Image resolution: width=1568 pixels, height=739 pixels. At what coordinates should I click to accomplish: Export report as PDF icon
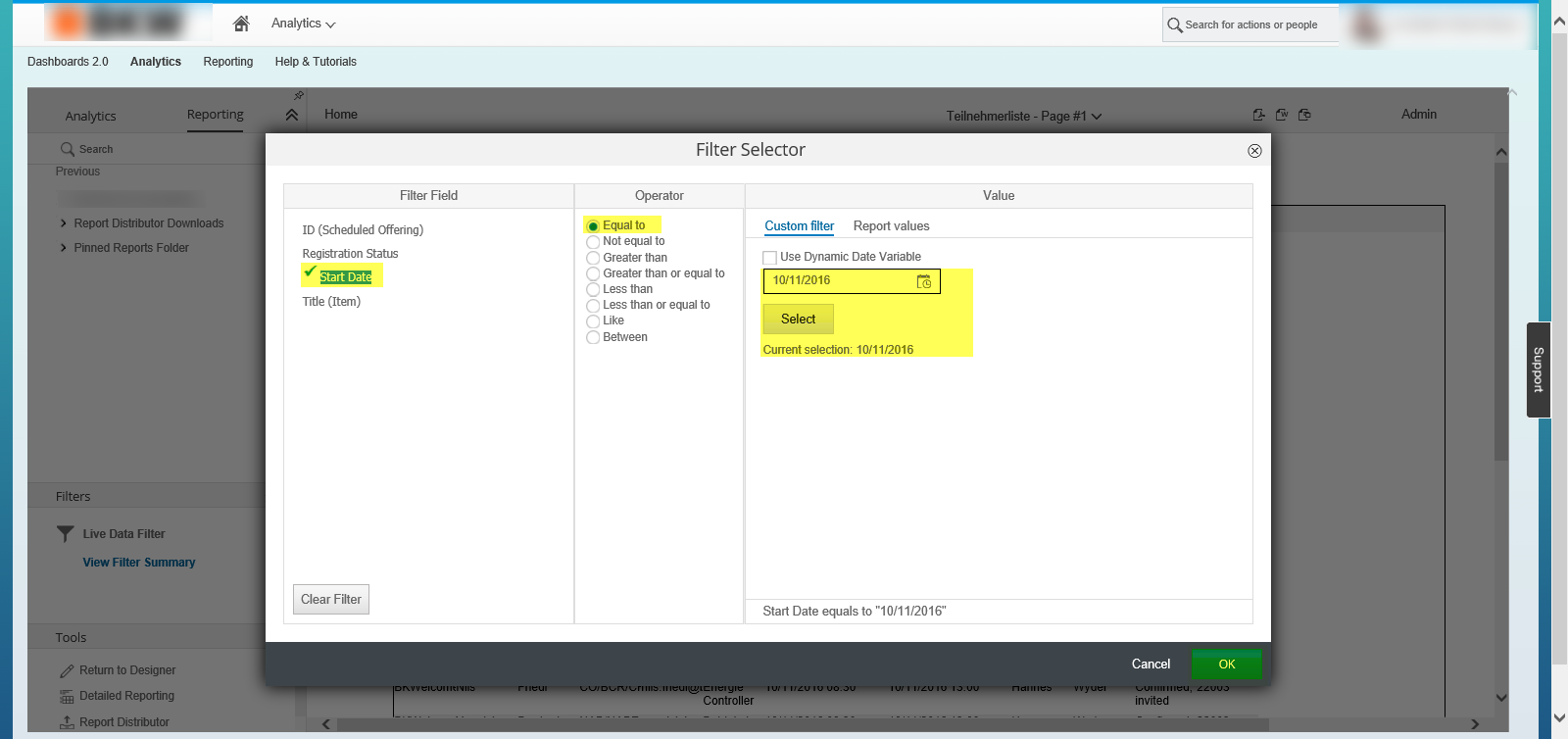[1258, 115]
